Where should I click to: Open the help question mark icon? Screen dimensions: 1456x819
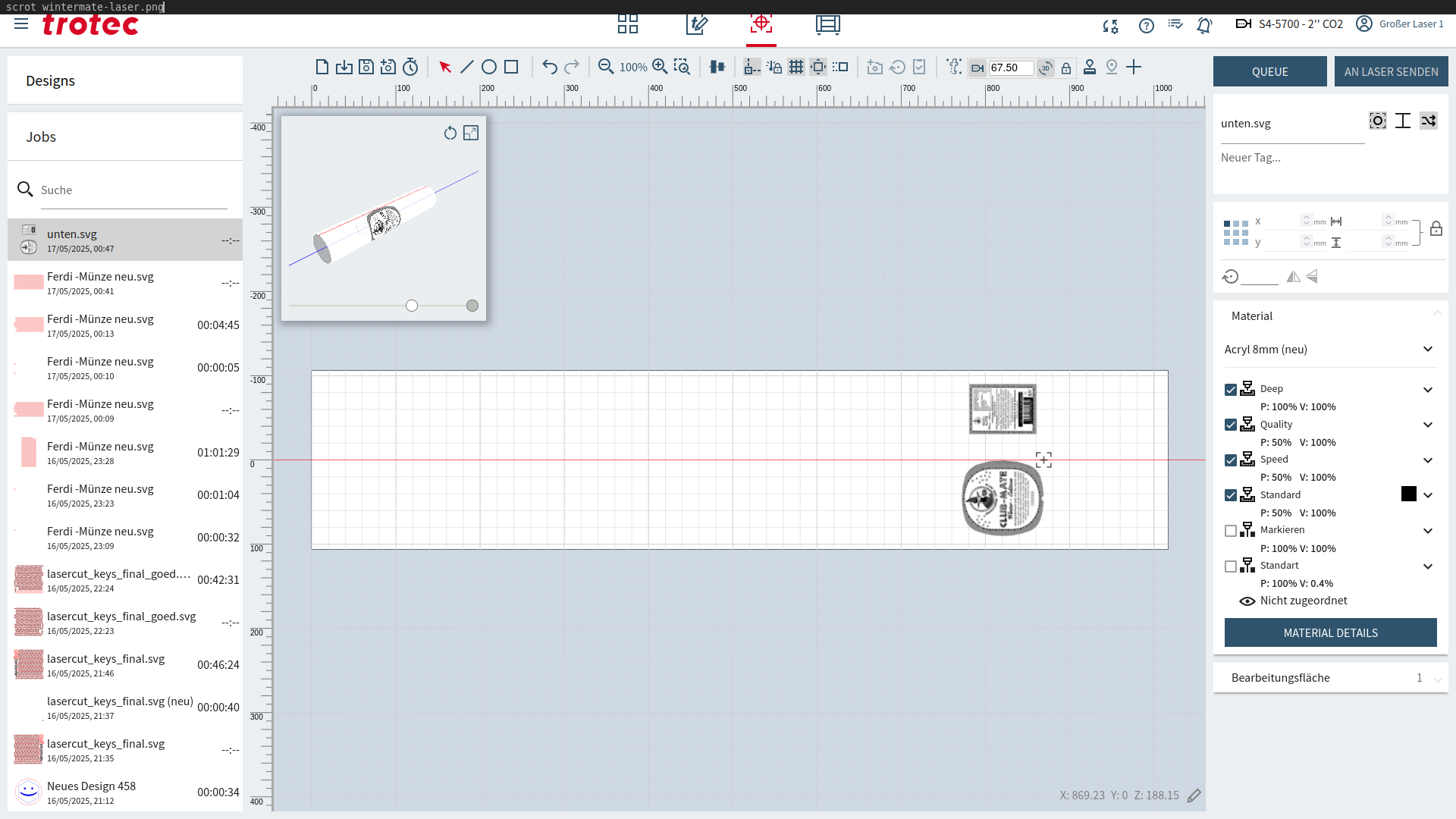point(1147,26)
